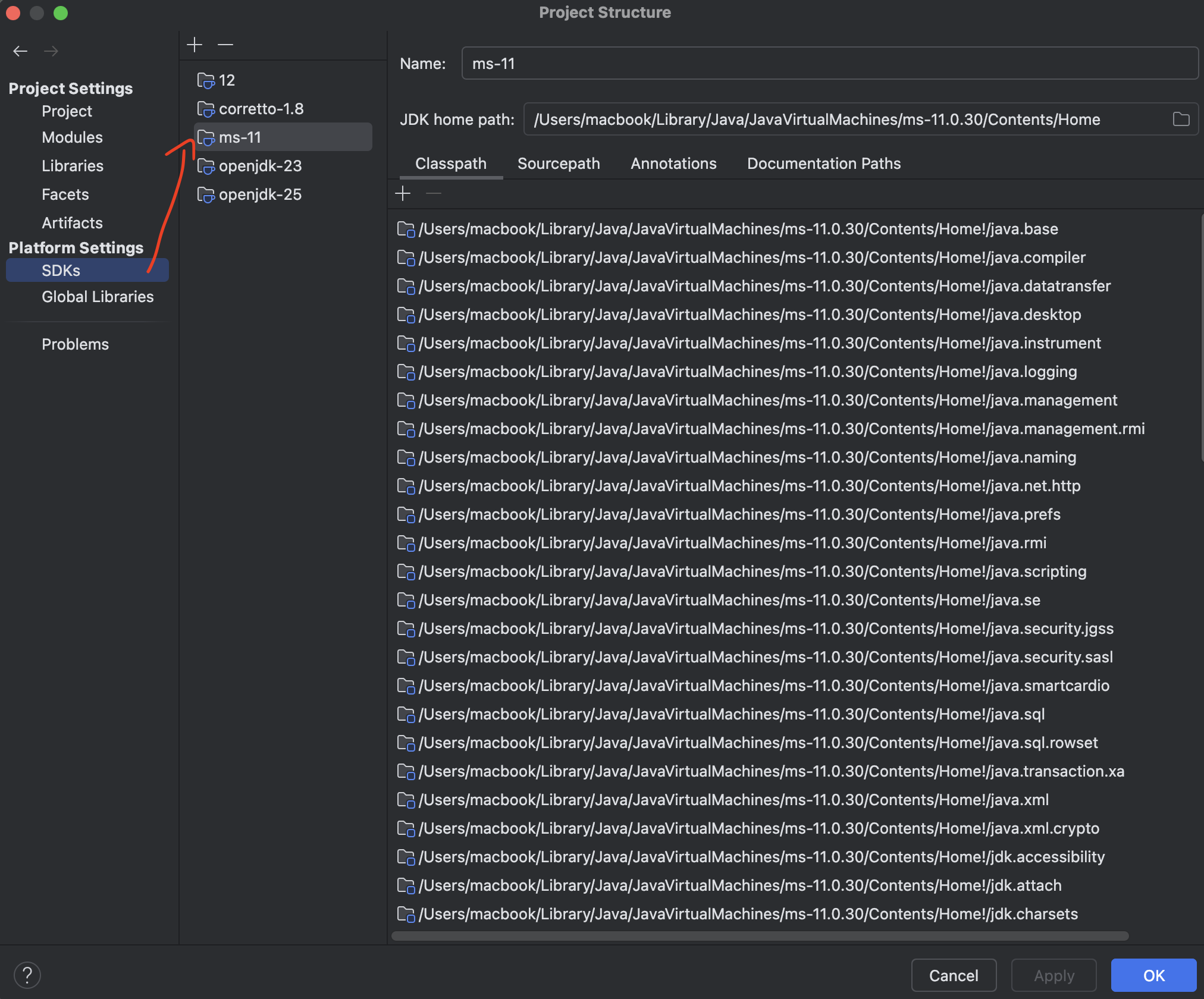Select the java.xml.crypto classpath entry
Image resolution: width=1204 pixels, height=999 pixels.
pyautogui.click(x=748, y=828)
